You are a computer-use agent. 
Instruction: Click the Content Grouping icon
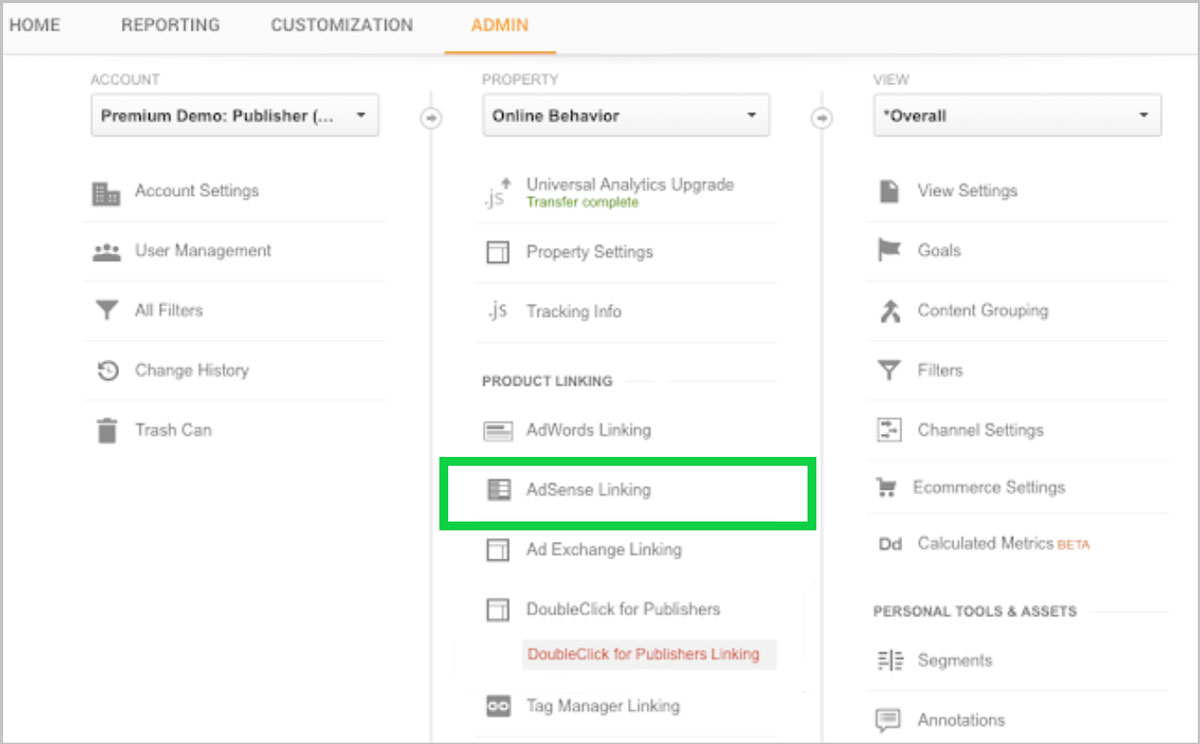tap(889, 311)
